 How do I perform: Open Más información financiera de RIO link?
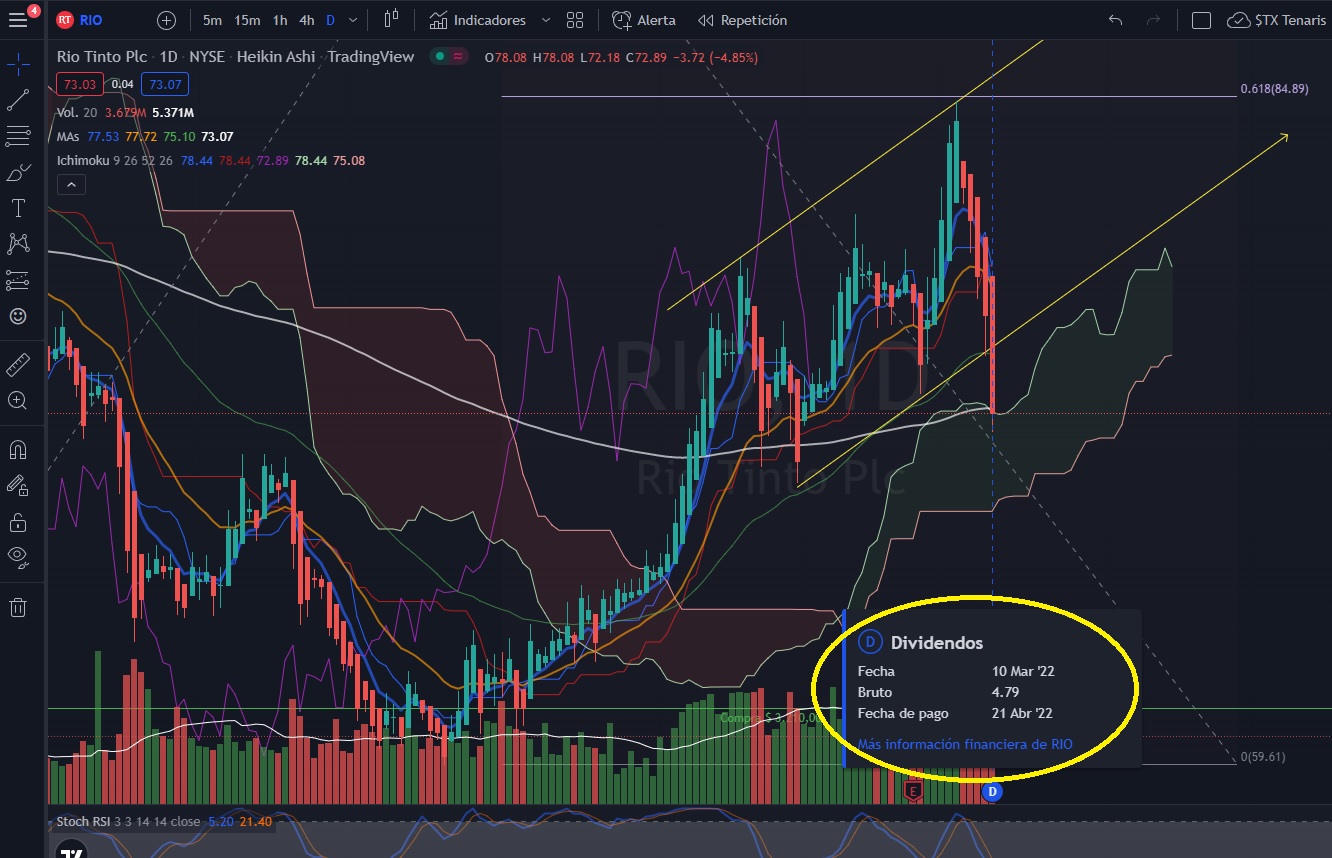965,744
